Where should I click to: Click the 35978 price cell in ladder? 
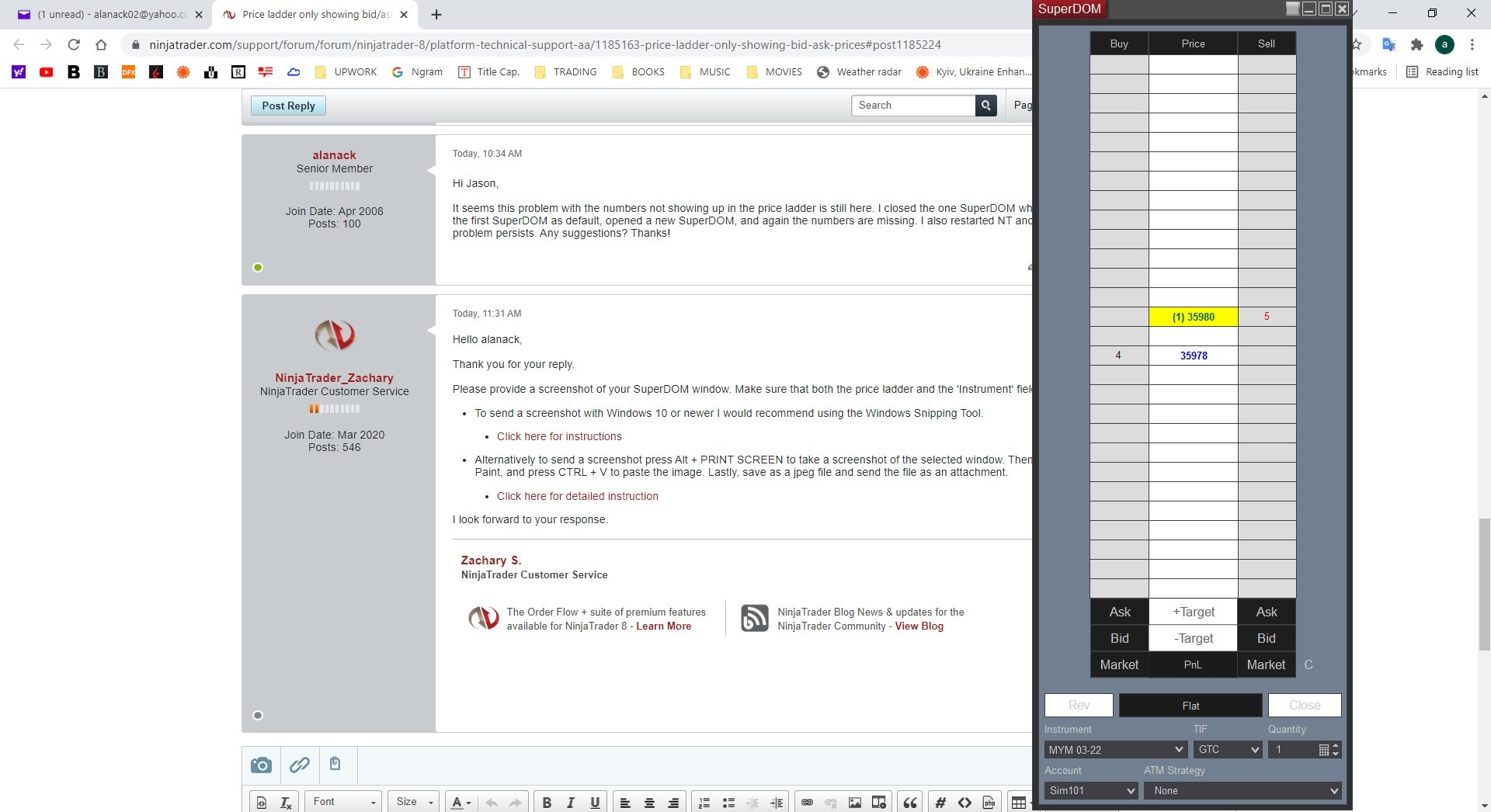coord(1193,356)
